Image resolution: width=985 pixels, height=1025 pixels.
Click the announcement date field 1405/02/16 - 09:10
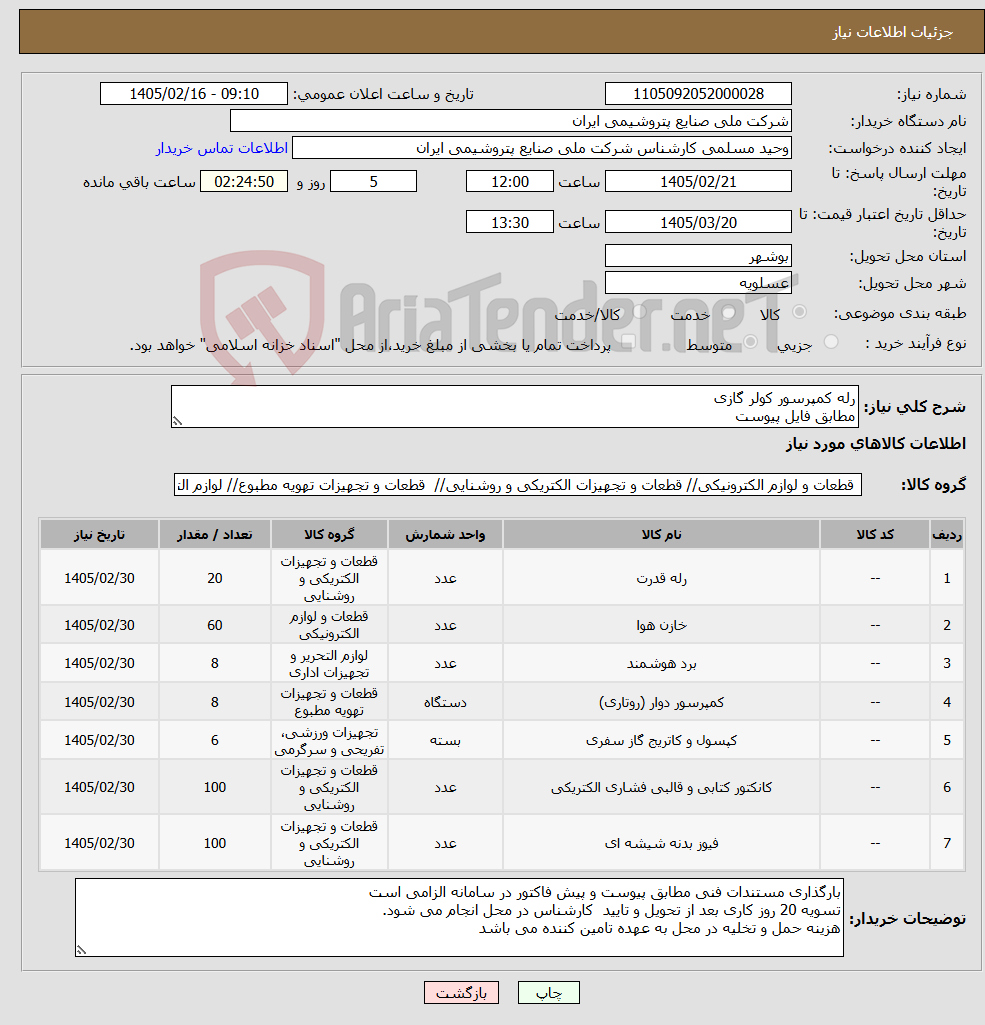point(193,93)
